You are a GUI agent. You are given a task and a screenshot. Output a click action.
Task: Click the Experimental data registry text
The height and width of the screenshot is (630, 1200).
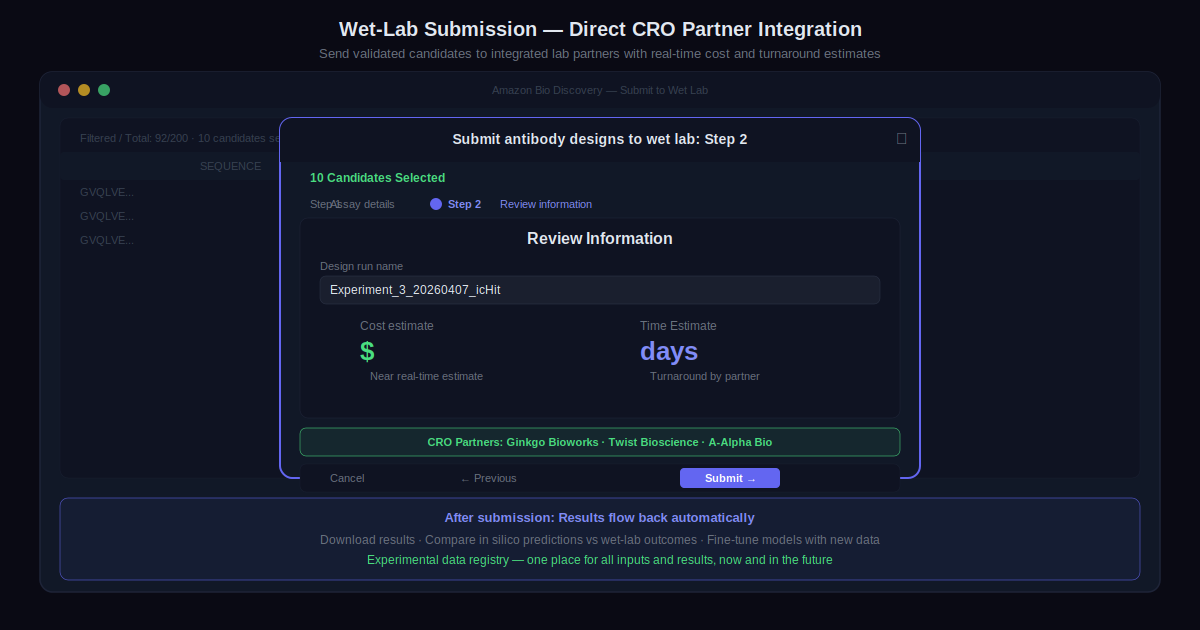[600, 560]
